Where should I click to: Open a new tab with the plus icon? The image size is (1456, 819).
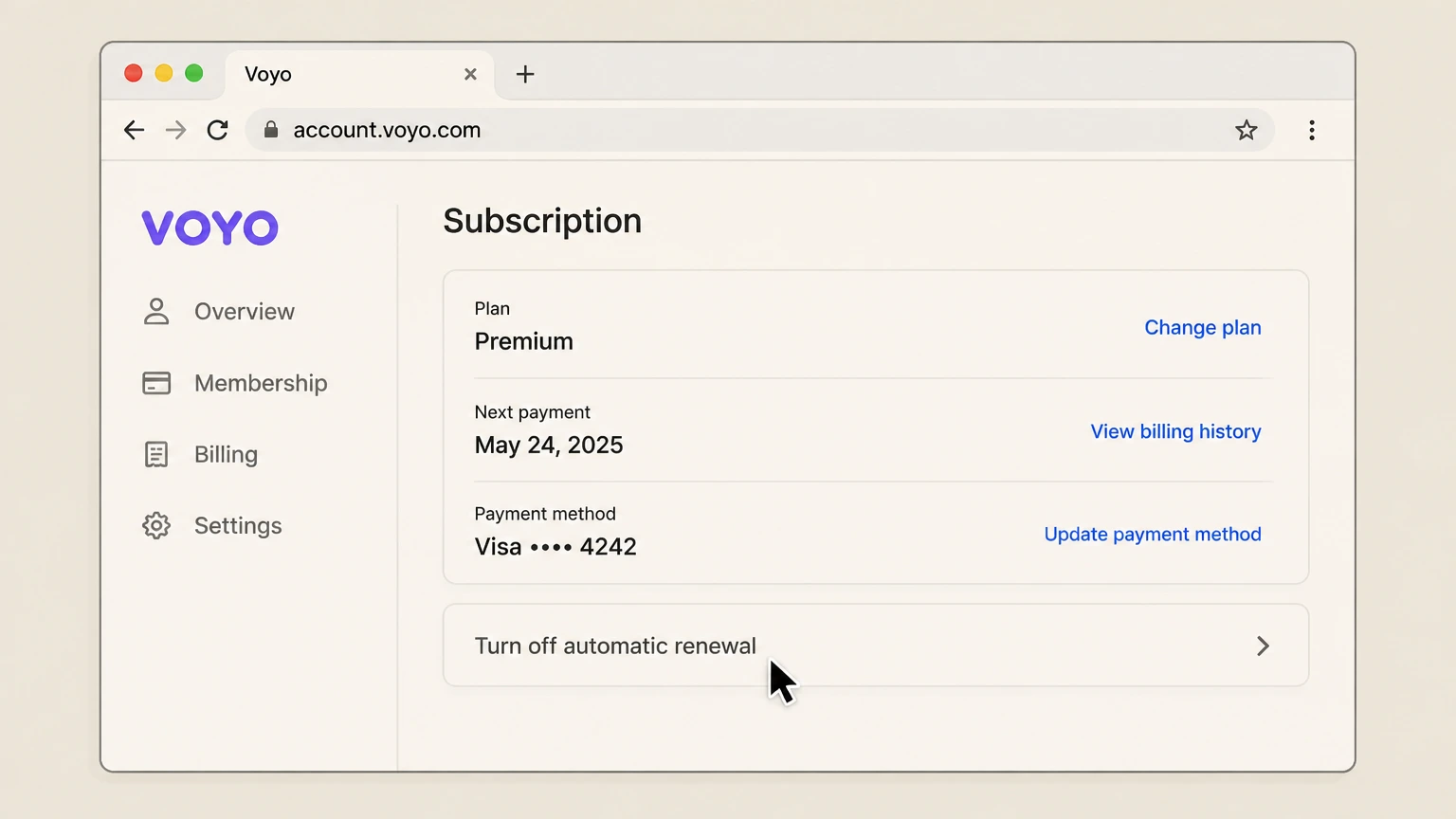tap(525, 74)
